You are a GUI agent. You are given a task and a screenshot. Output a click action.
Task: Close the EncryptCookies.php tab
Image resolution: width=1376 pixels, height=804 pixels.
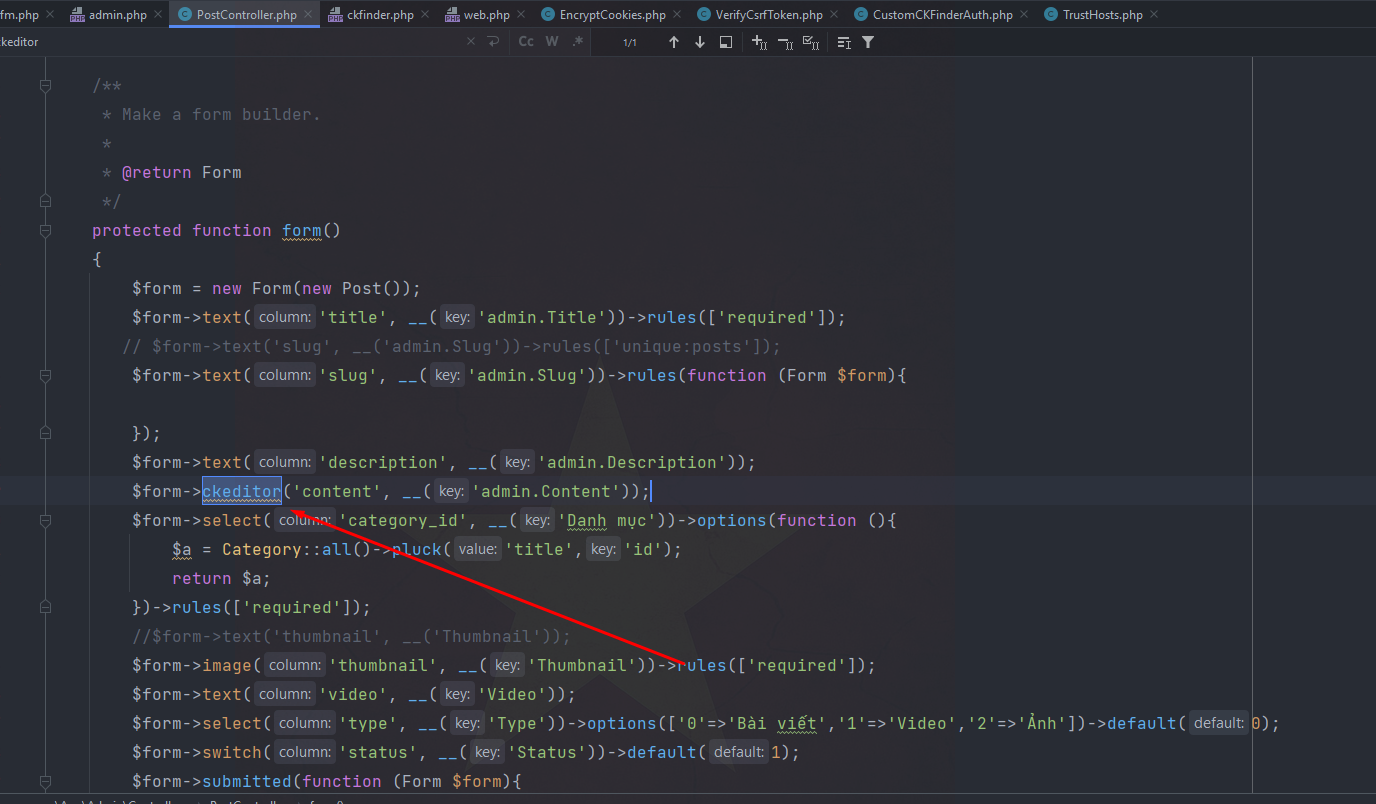coord(677,15)
